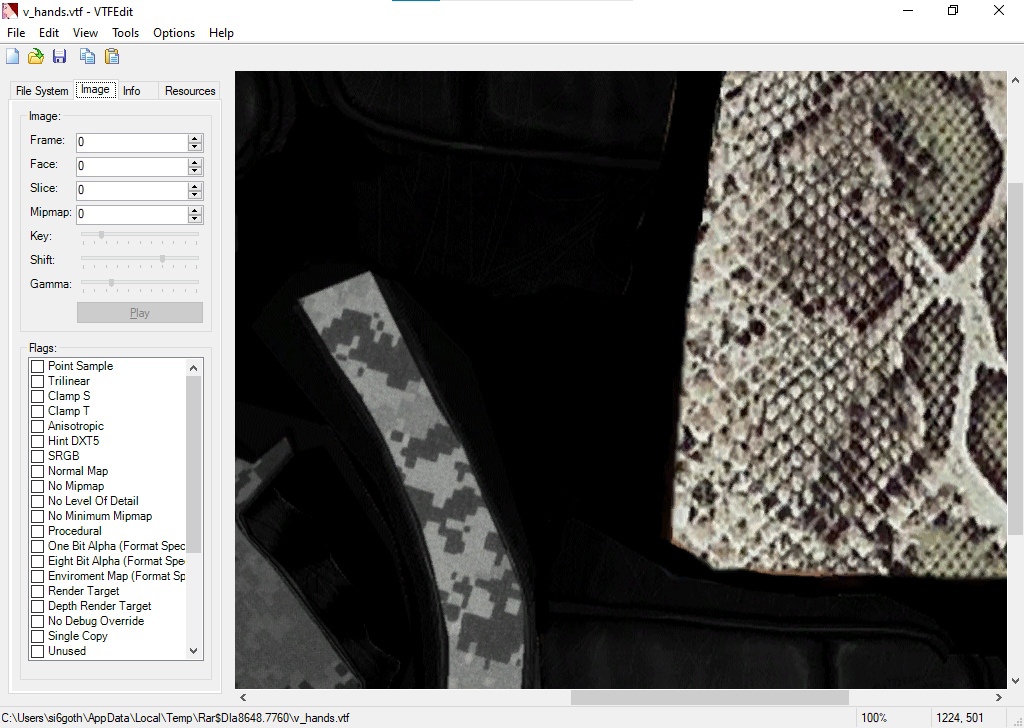Click image view scroll up arrow

pos(1015,80)
